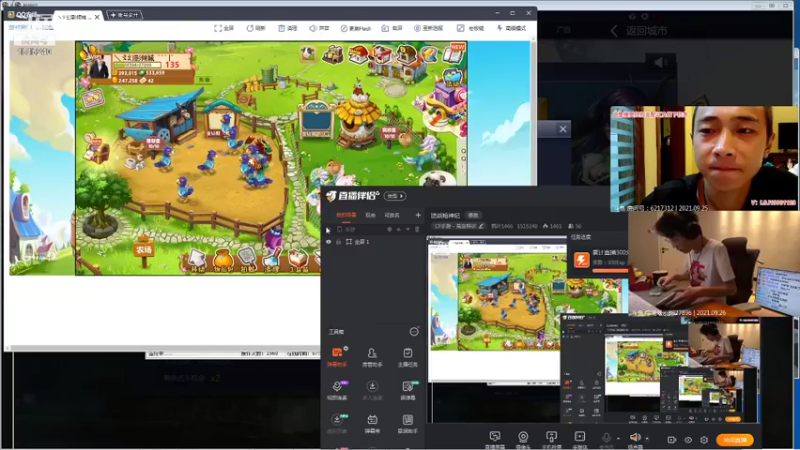Image resolution: width=800 pixels, height=450 pixels.
Task: Move source down with the down arrow
Action: pos(408,230)
